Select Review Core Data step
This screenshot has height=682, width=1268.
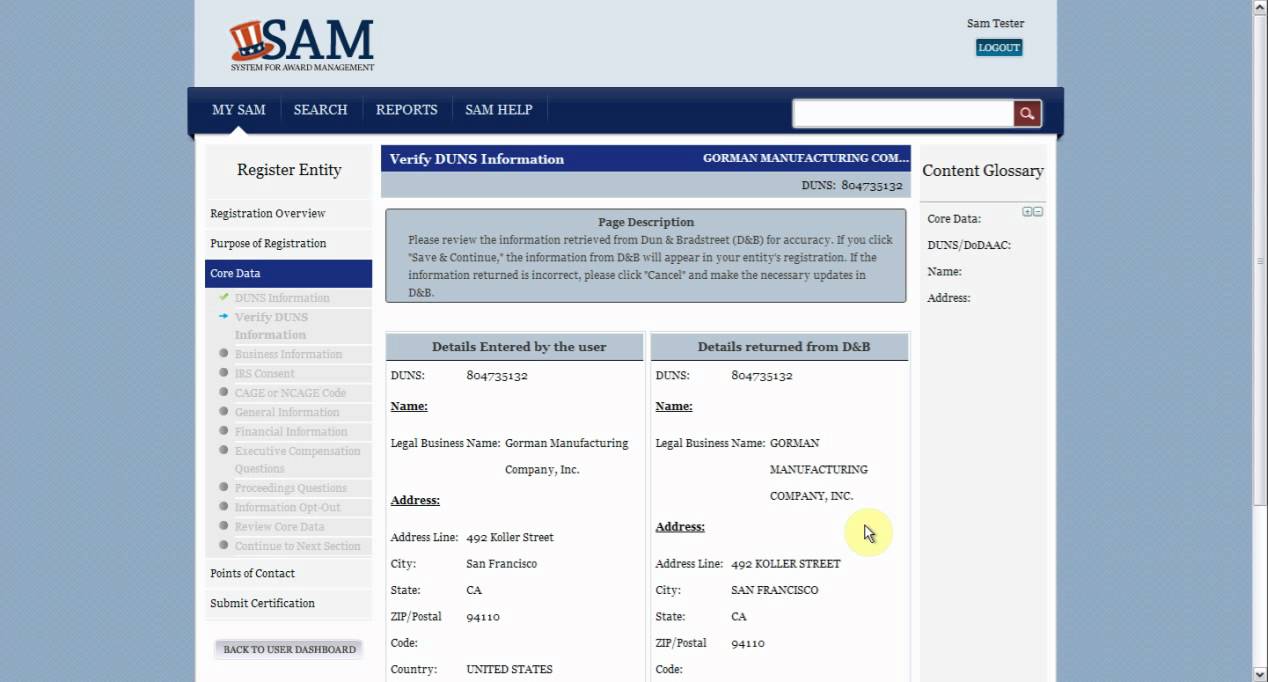click(280, 526)
